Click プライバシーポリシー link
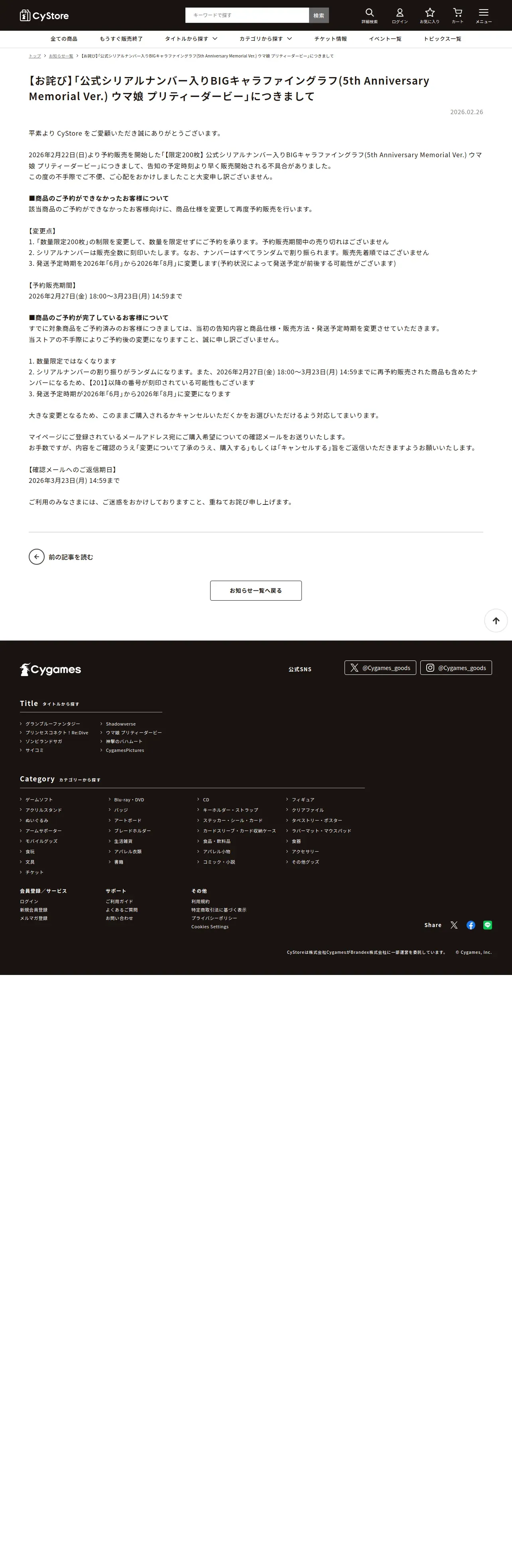 tap(214, 918)
